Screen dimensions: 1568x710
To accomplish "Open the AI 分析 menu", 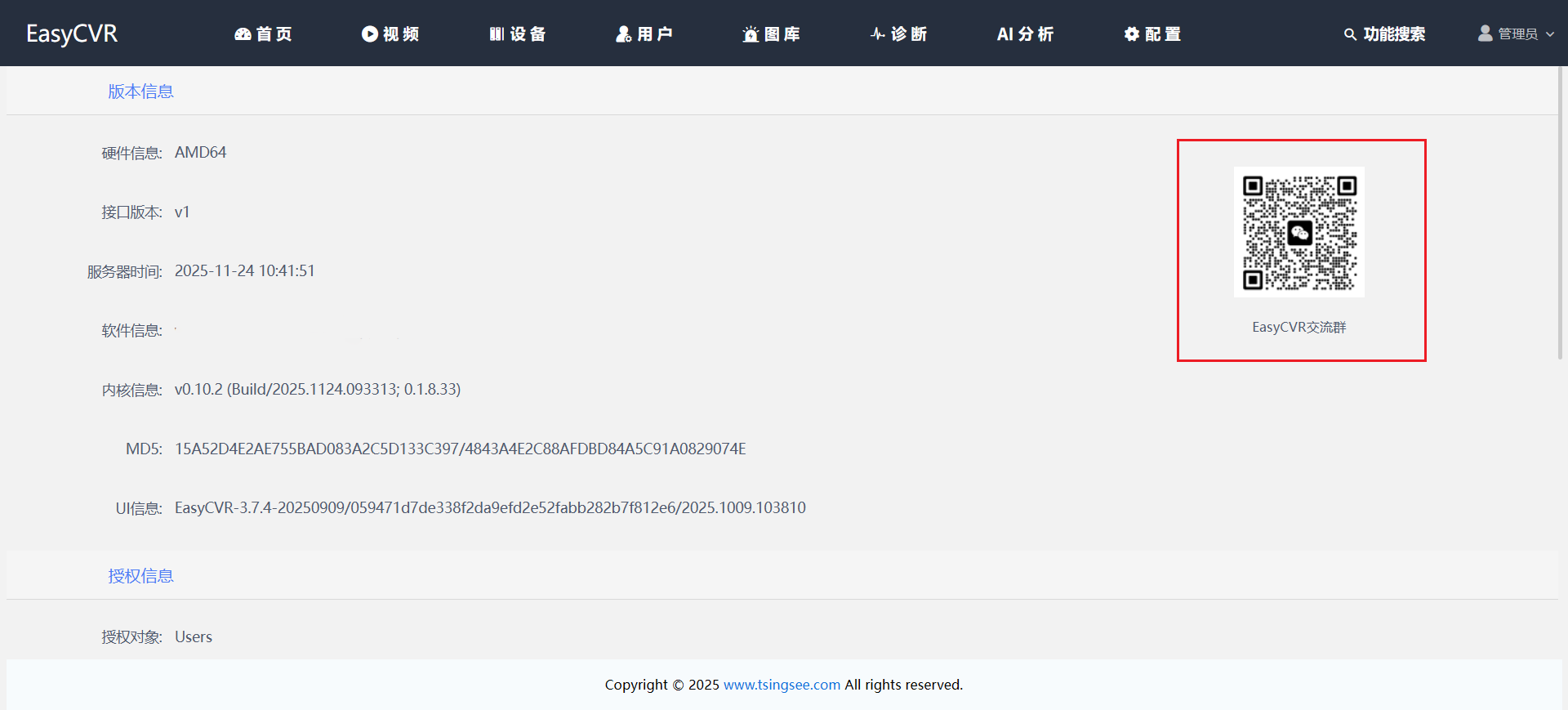I will pos(1025,33).
